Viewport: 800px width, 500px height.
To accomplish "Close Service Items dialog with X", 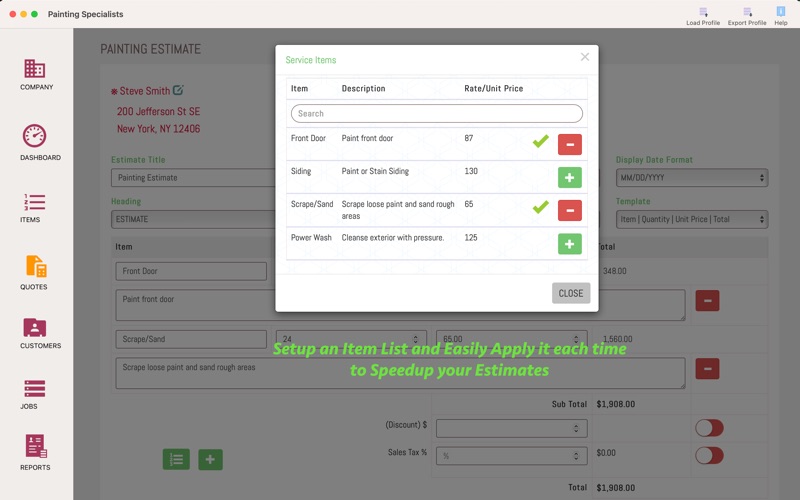I will tap(585, 57).
